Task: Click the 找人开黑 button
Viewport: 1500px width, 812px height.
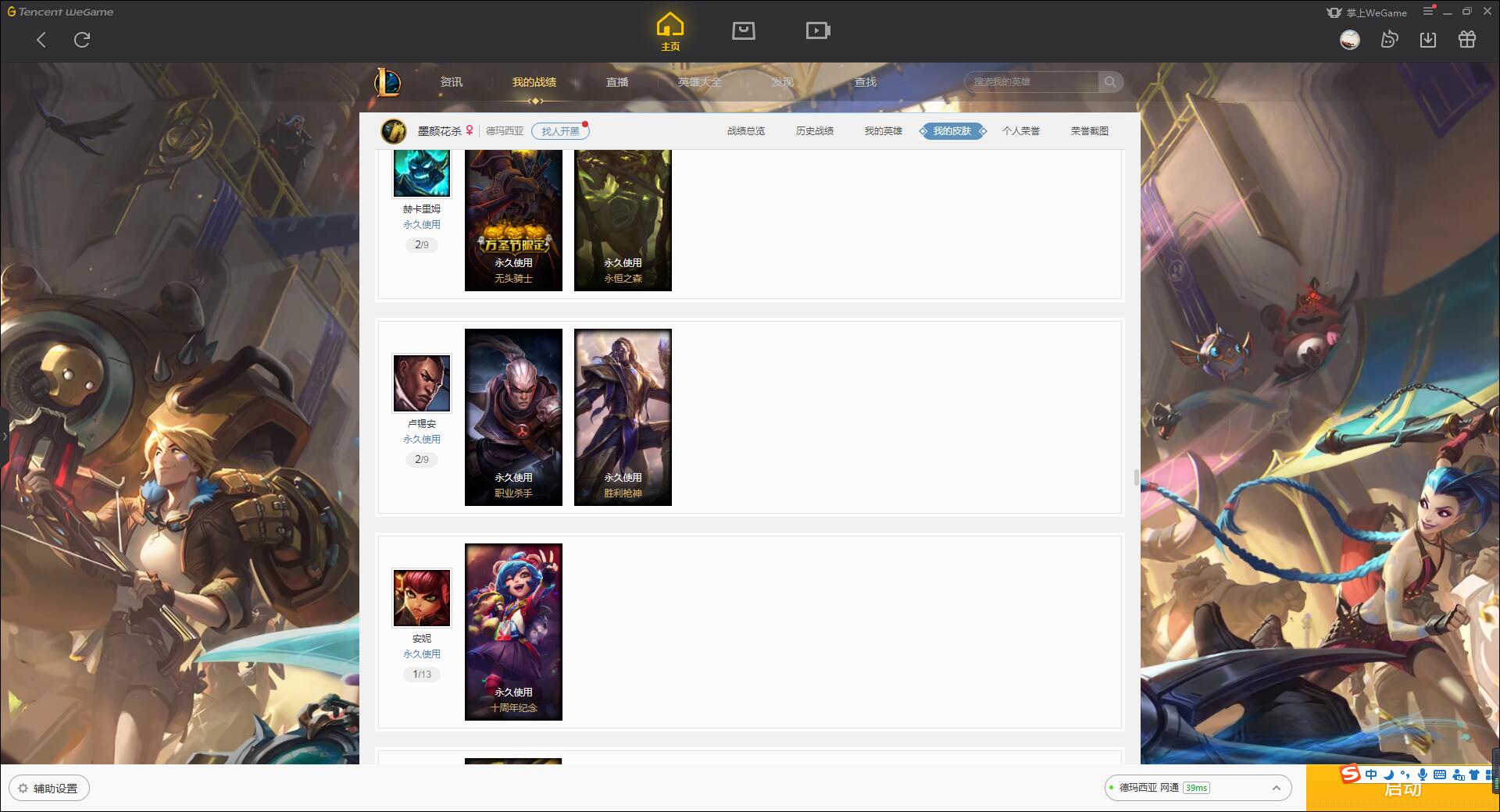Action: [560, 131]
